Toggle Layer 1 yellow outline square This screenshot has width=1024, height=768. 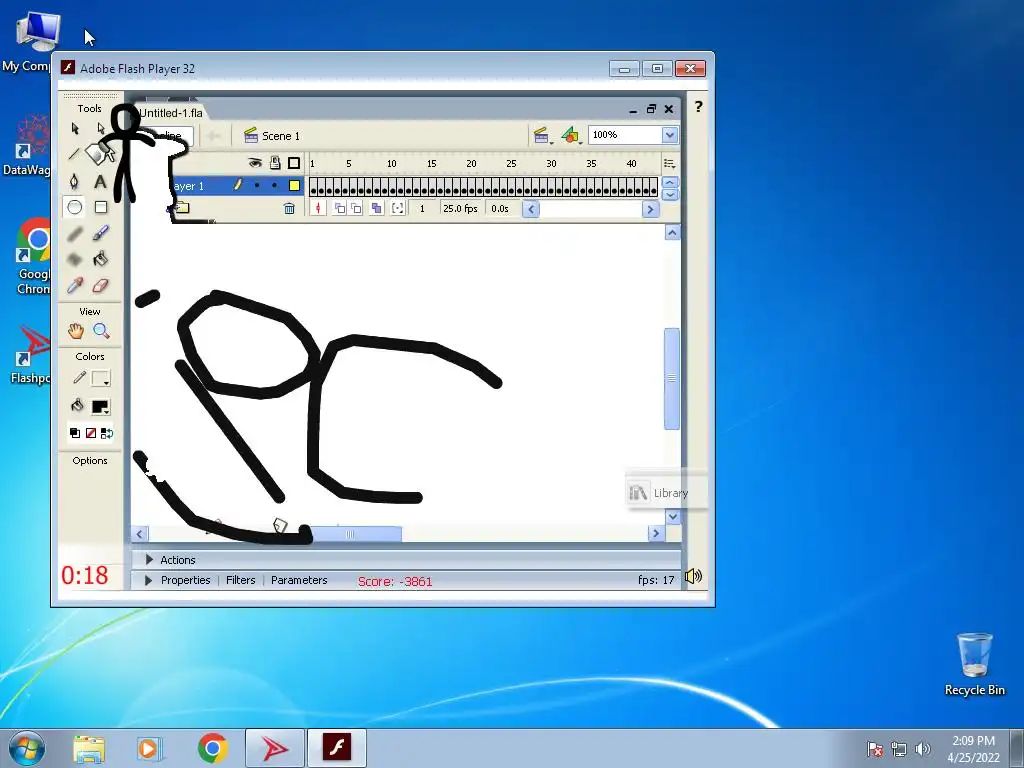tap(295, 185)
